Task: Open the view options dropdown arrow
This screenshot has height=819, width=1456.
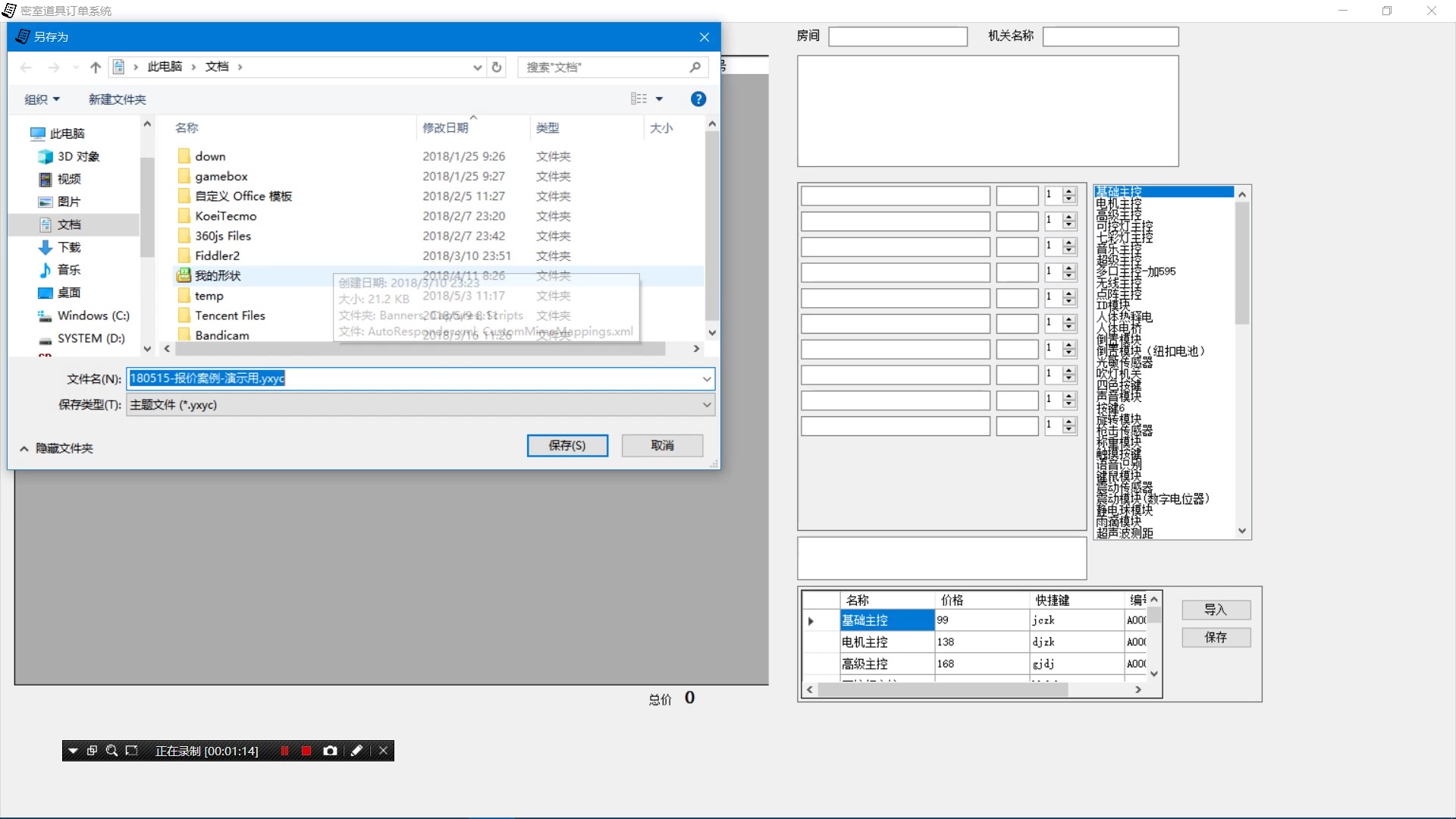Action: (659, 99)
